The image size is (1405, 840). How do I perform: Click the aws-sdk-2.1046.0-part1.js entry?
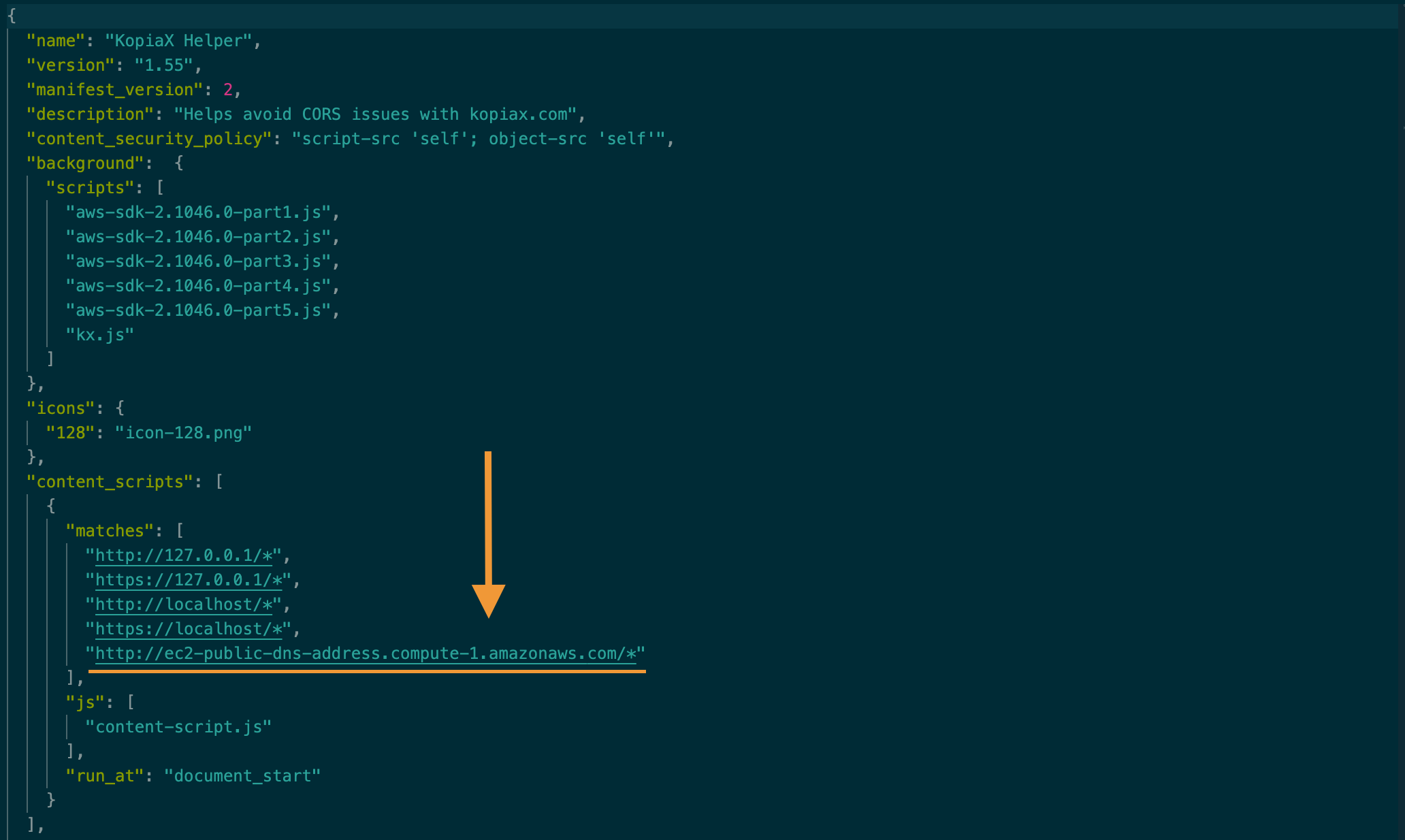(198, 212)
